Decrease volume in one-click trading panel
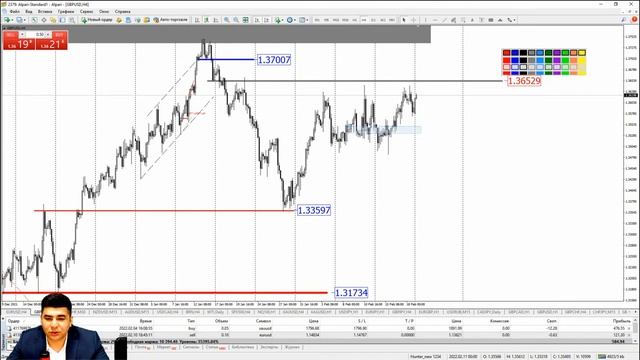The height and width of the screenshot is (360, 640). coord(22,35)
